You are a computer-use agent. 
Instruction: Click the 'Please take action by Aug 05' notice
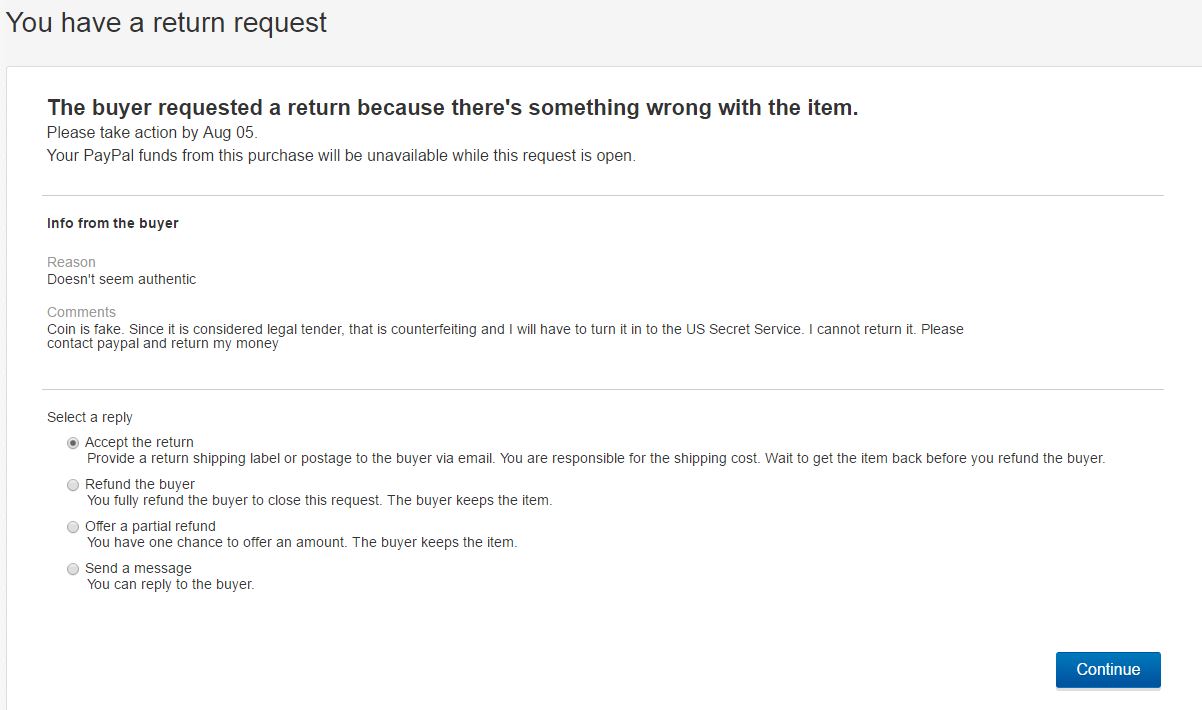tap(152, 133)
